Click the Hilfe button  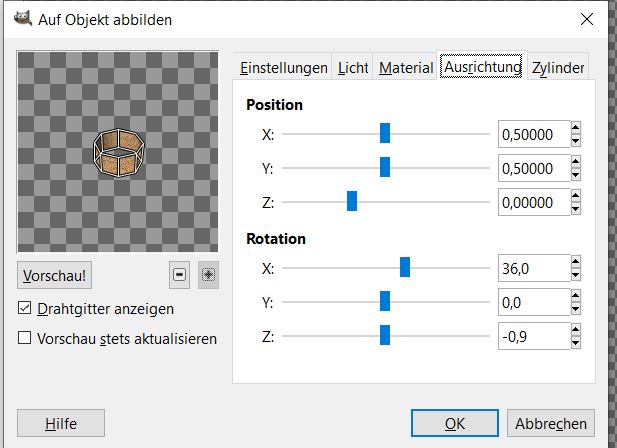tap(61, 424)
